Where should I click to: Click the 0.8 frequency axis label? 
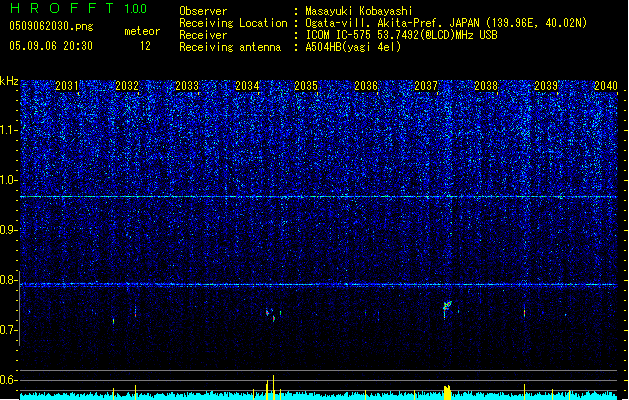pos(9,280)
